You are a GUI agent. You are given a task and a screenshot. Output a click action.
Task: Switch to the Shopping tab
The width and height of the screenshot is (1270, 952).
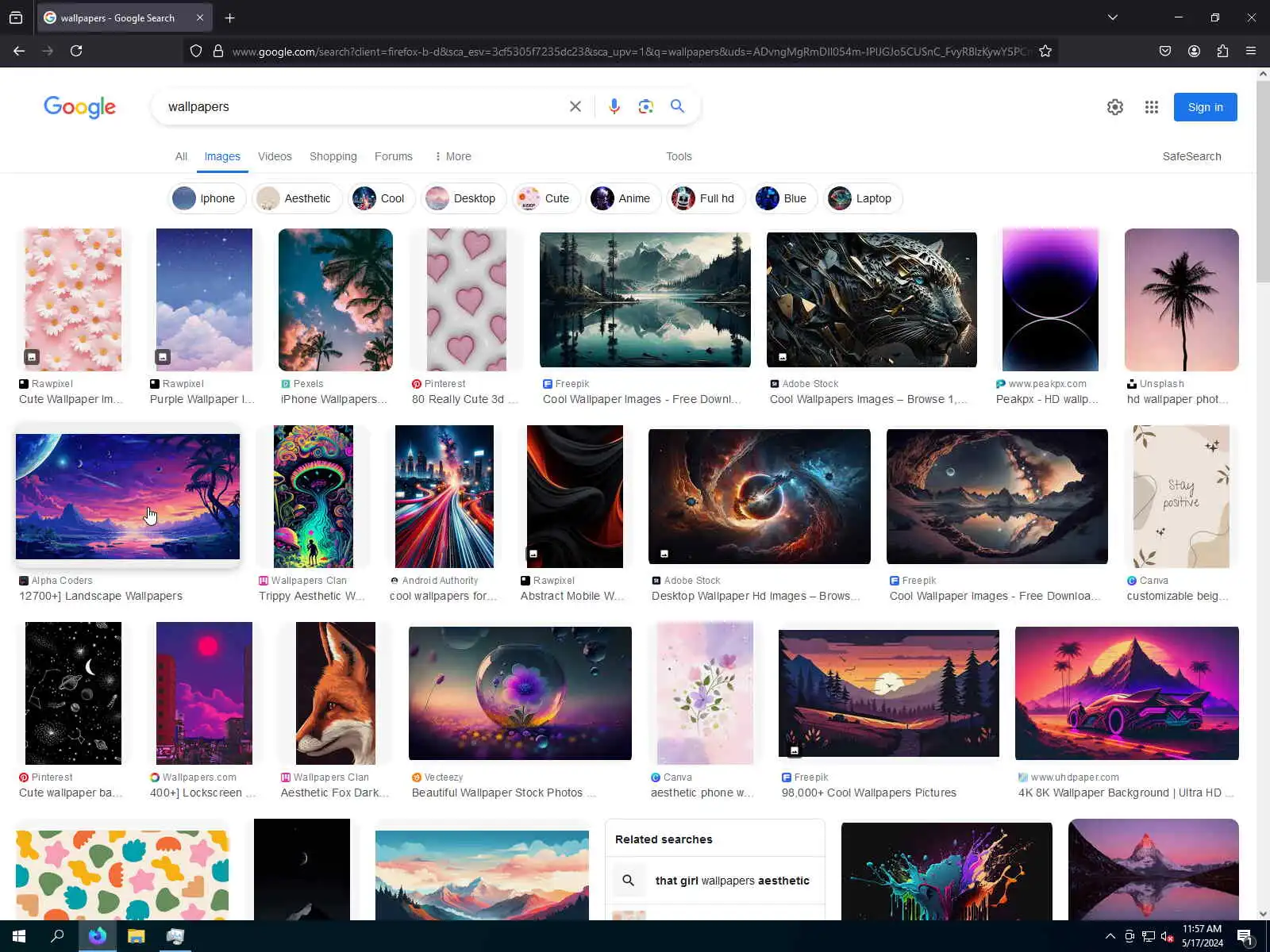(x=333, y=156)
